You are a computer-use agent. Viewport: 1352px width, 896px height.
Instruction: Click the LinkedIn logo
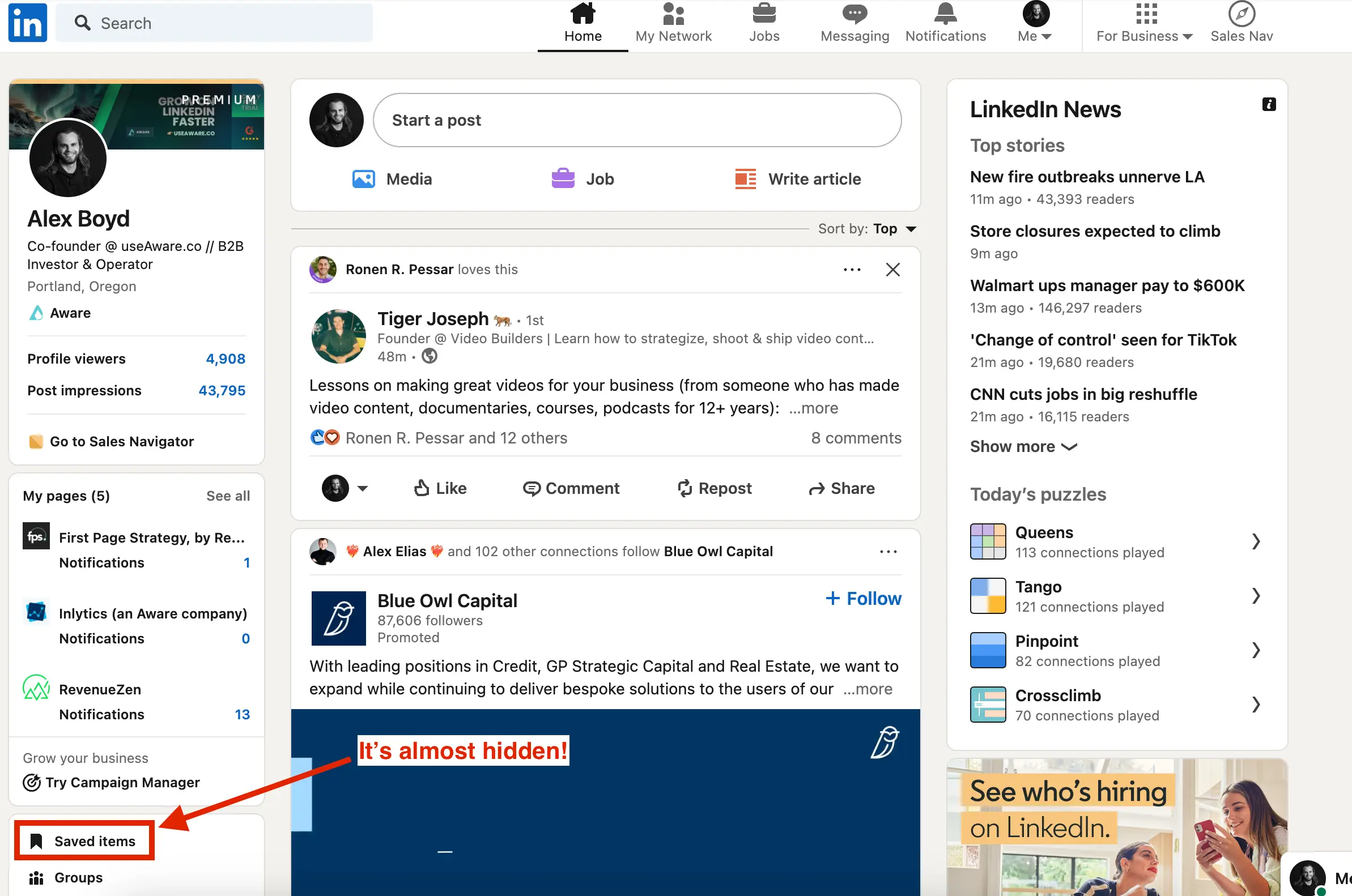pos(27,23)
